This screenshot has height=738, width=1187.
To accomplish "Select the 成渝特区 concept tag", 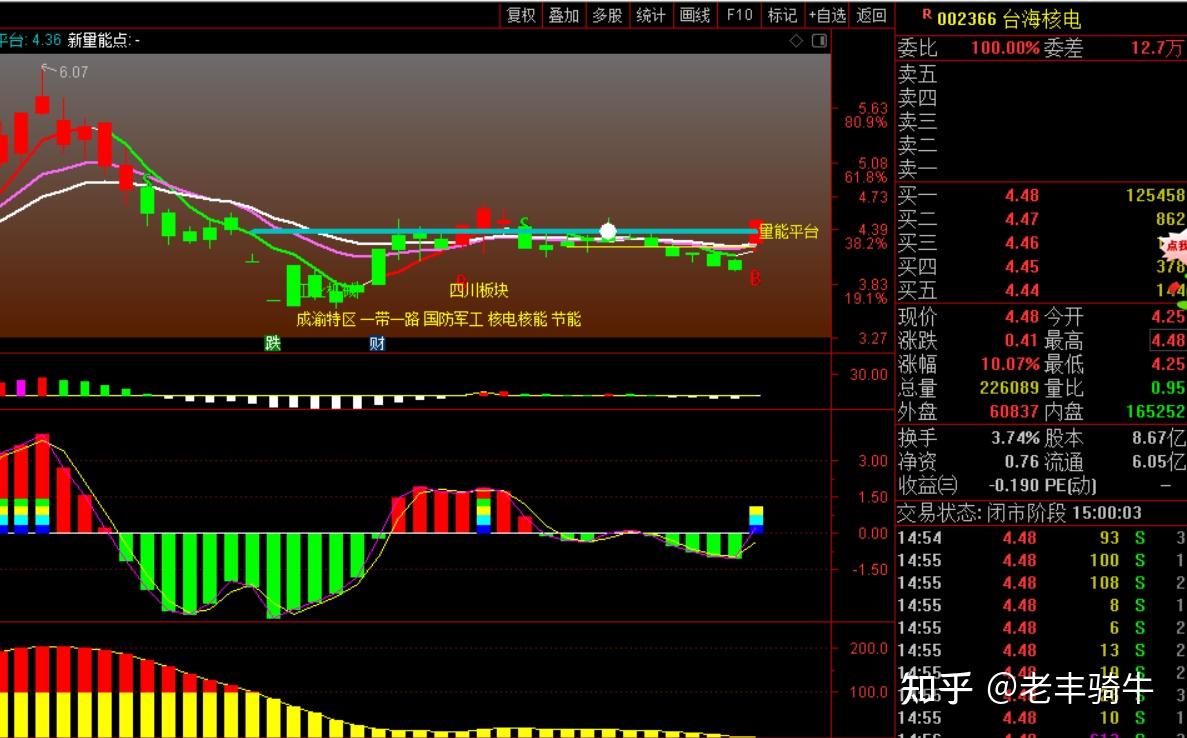I will 326,319.
